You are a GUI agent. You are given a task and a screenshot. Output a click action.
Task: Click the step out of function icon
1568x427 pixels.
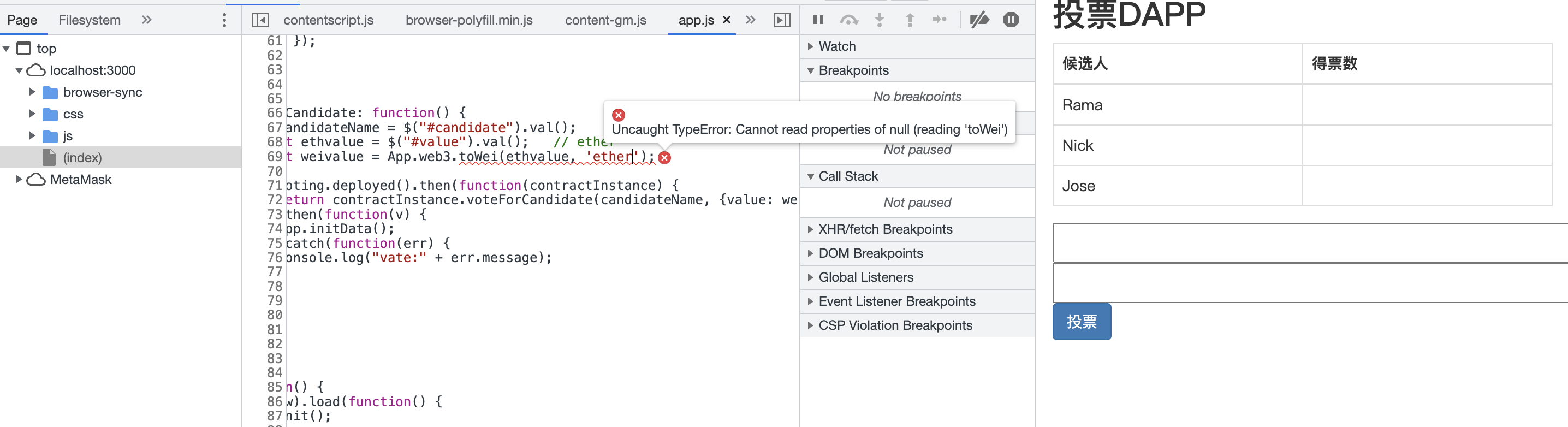(x=910, y=20)
